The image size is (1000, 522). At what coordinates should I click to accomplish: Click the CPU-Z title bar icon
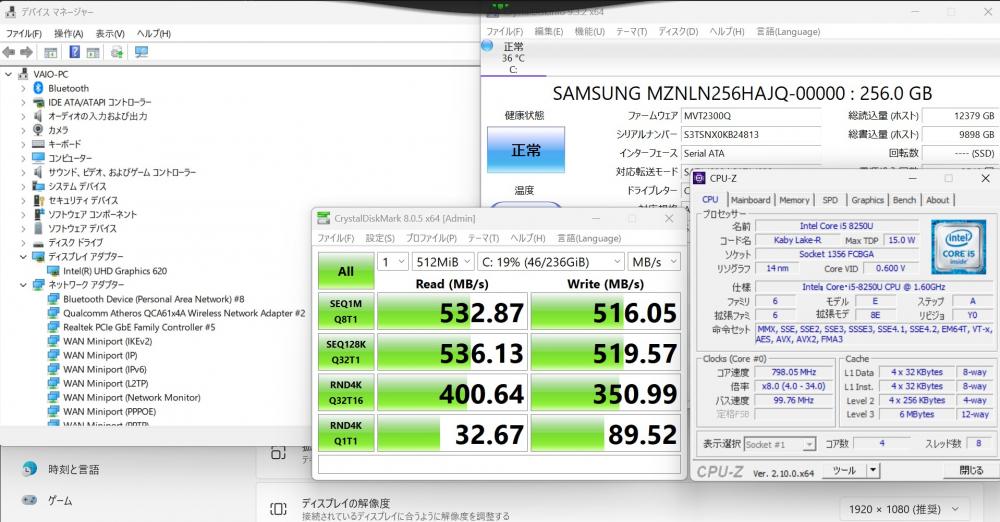(x=700, y=178)
